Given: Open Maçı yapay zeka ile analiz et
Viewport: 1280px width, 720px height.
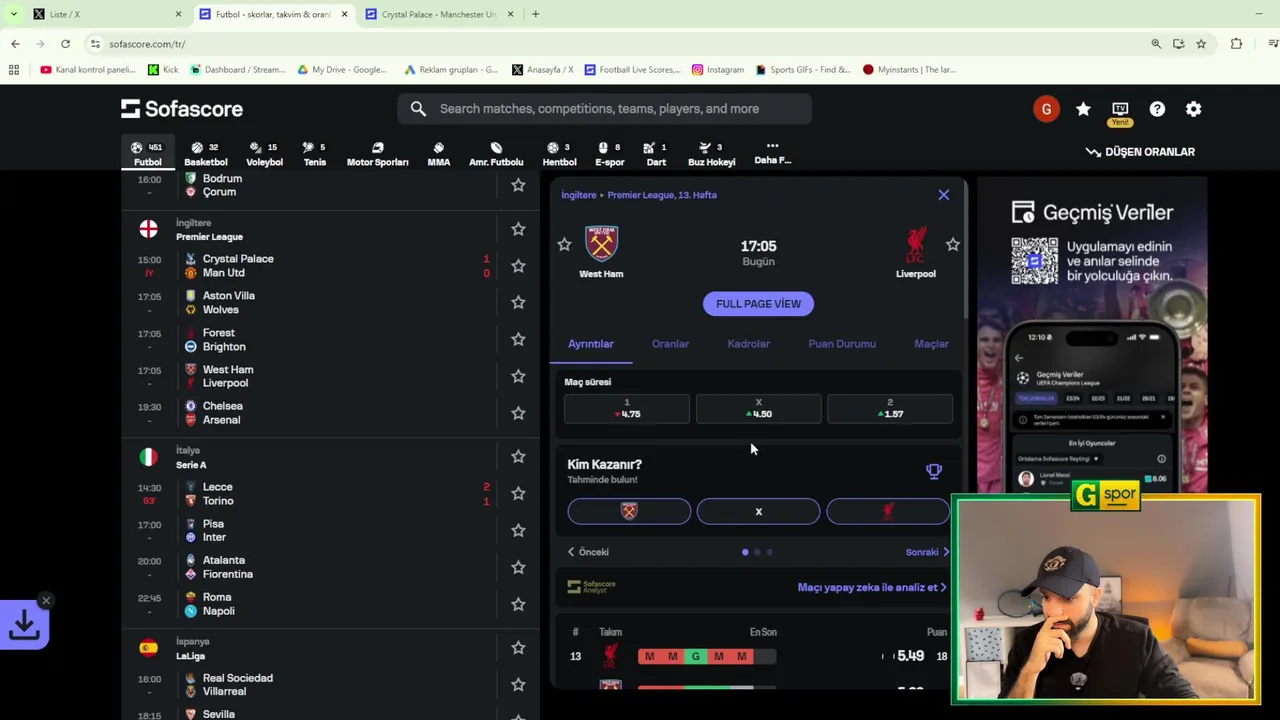Looking at the screenshot, I should [872, 588].
